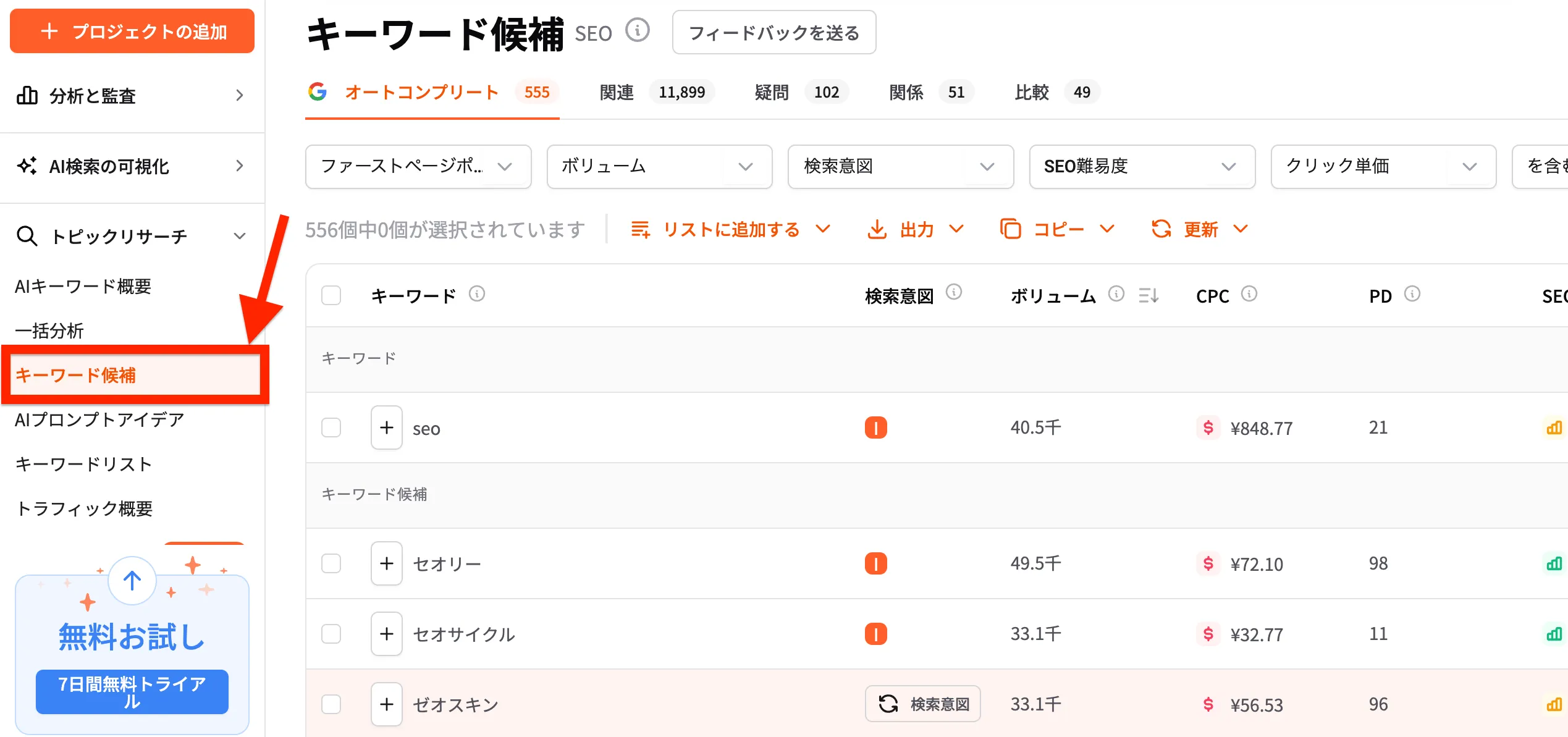Open the クリック単価 filter dropdown
Screen dimensions: 1568x737
pyautogui.click(x=1383, y=166)
